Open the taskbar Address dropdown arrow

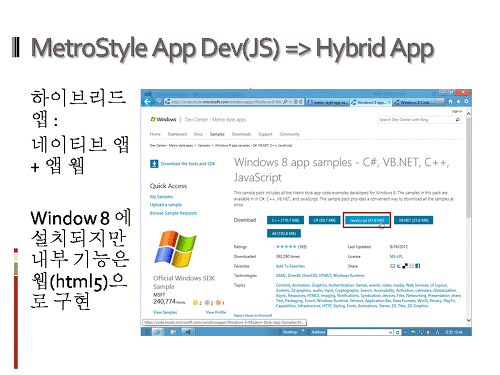click(391, 332)
